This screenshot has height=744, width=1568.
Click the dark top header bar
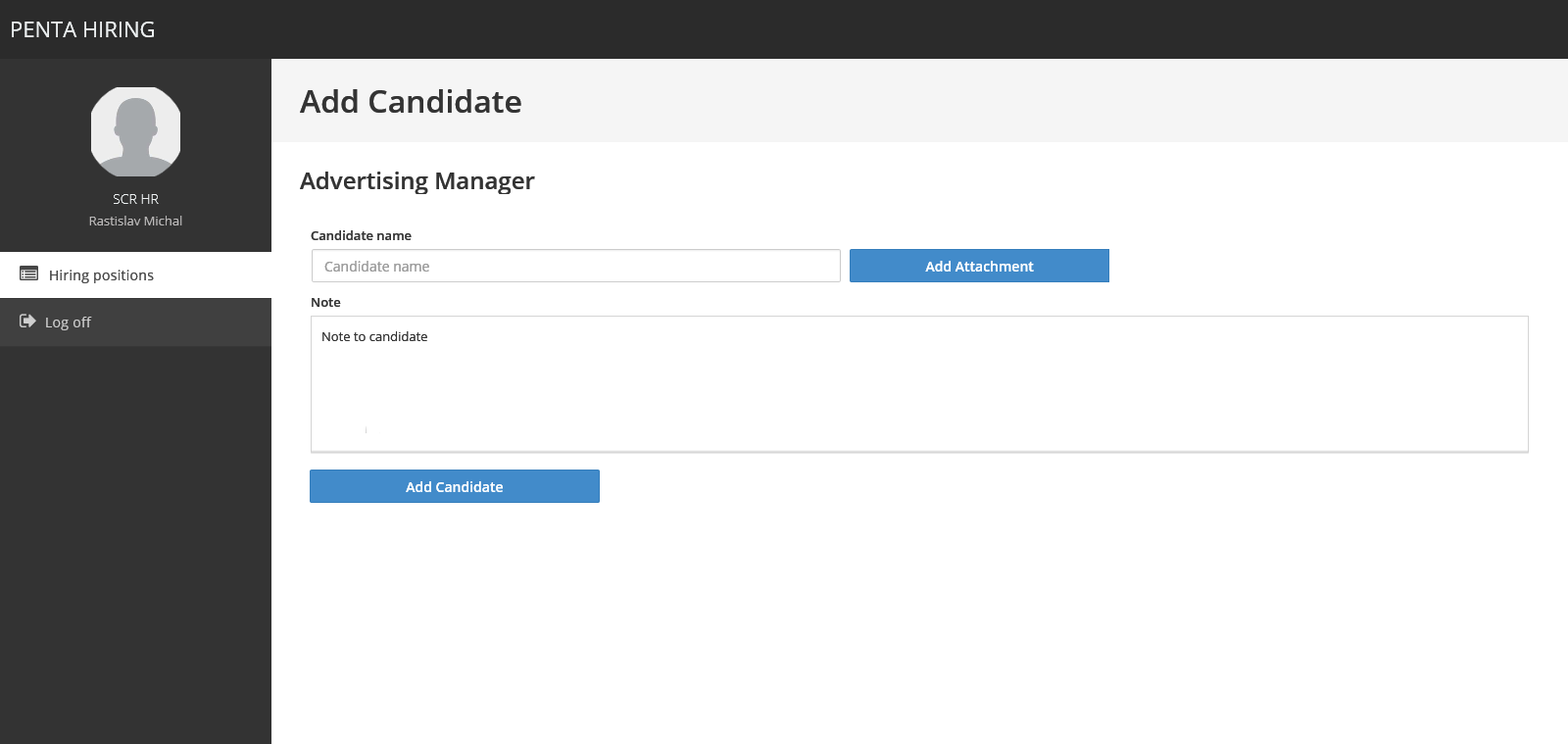click(x=784, y=29)
